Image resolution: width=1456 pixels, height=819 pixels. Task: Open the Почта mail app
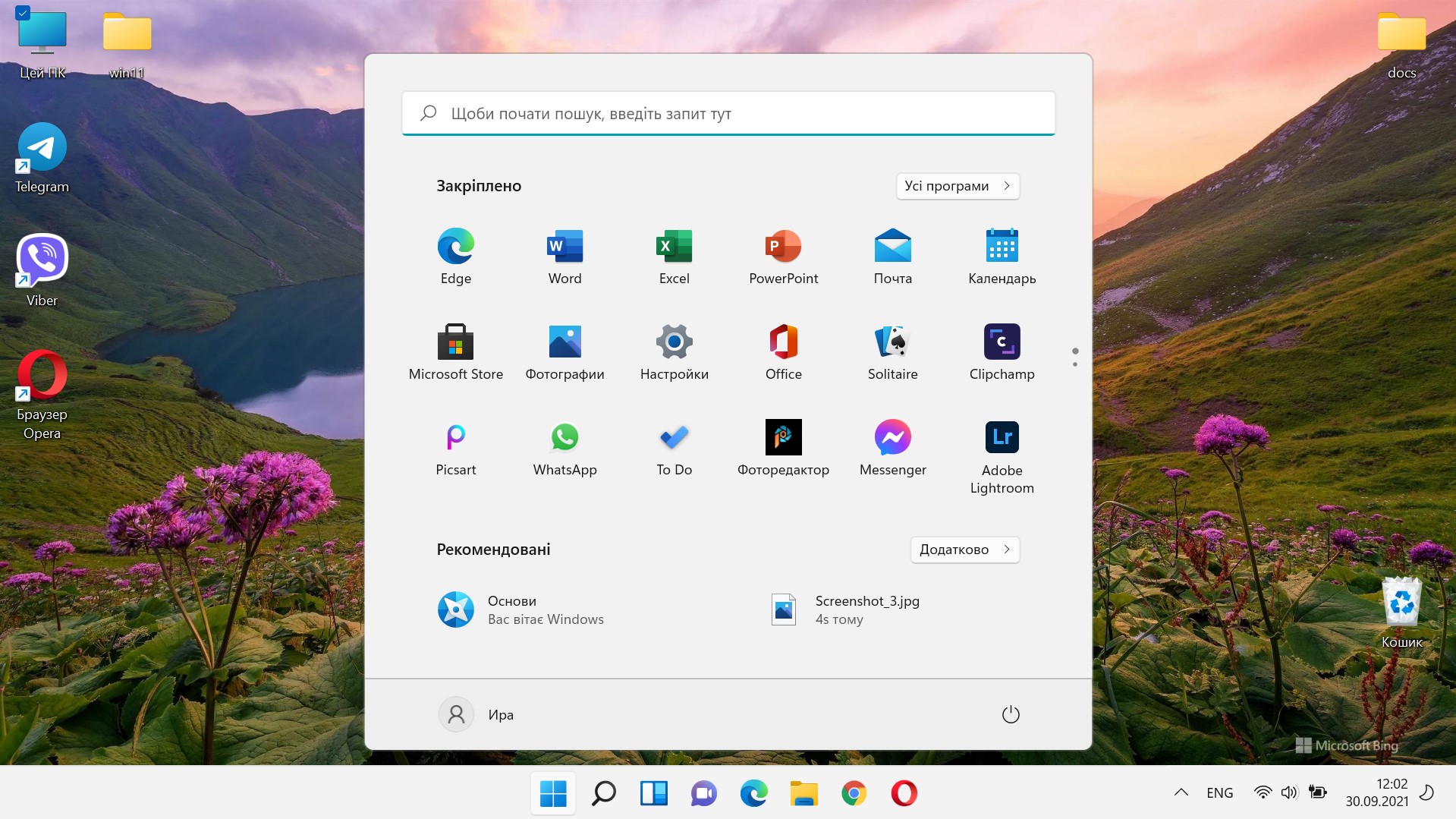pos(893,257)
